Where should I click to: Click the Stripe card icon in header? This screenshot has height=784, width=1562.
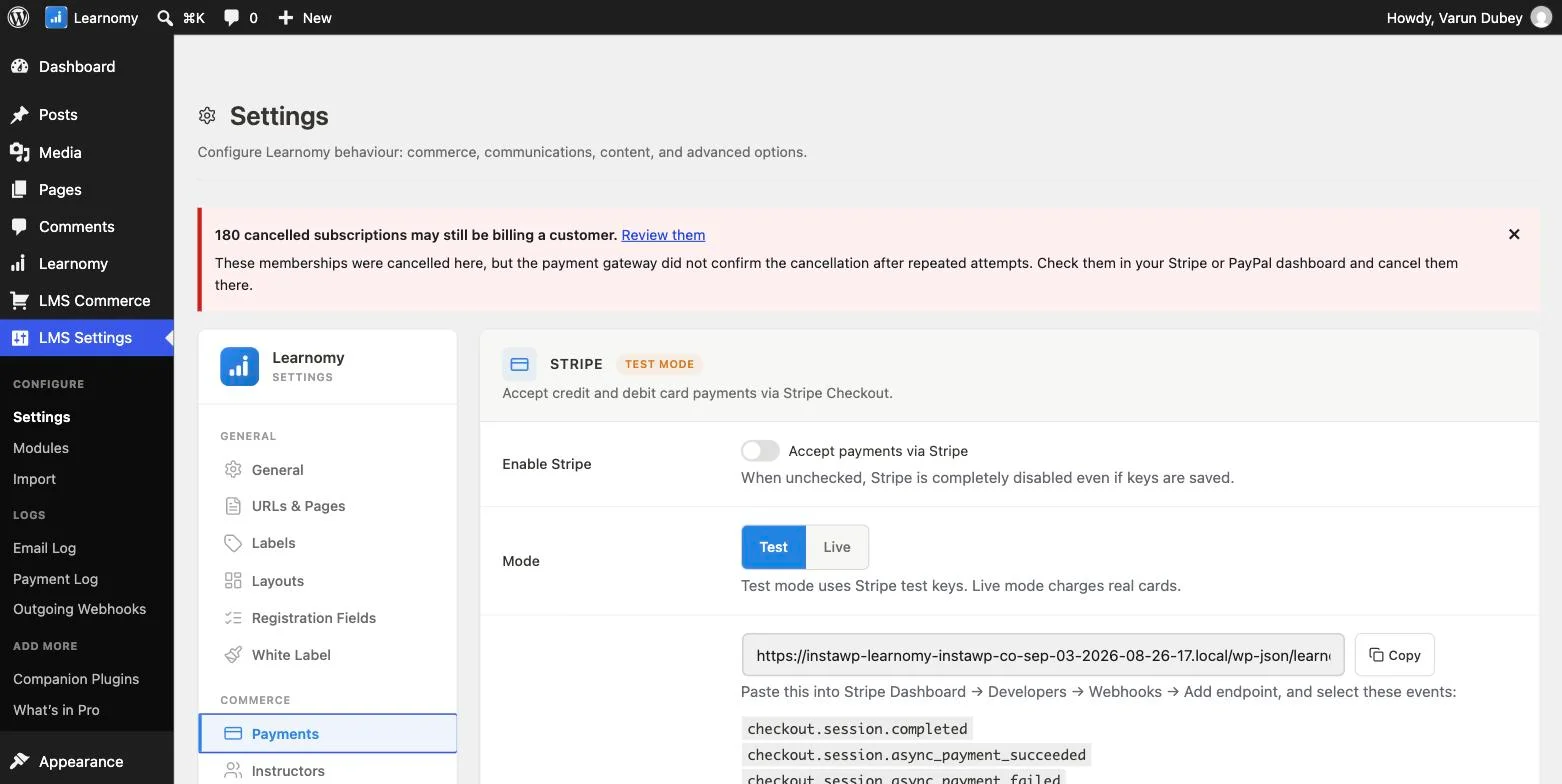click(519, 364)
